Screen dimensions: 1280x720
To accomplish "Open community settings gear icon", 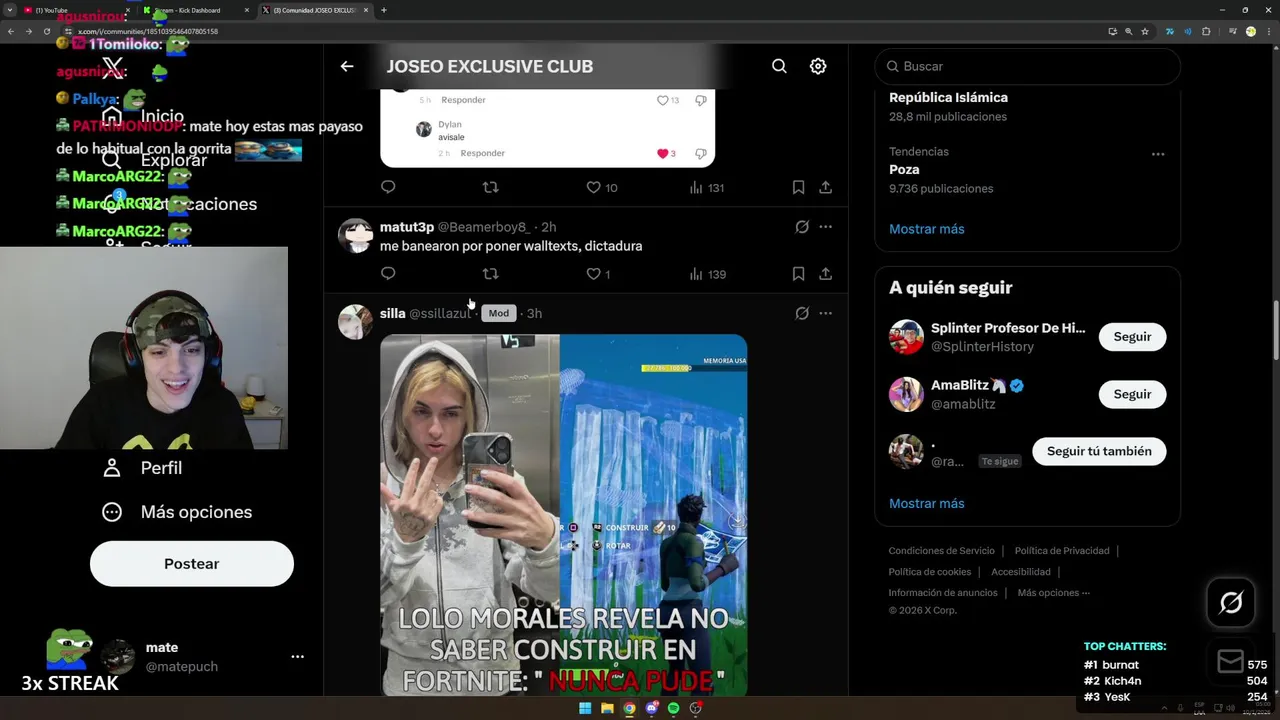I will [x=818, y=66].
